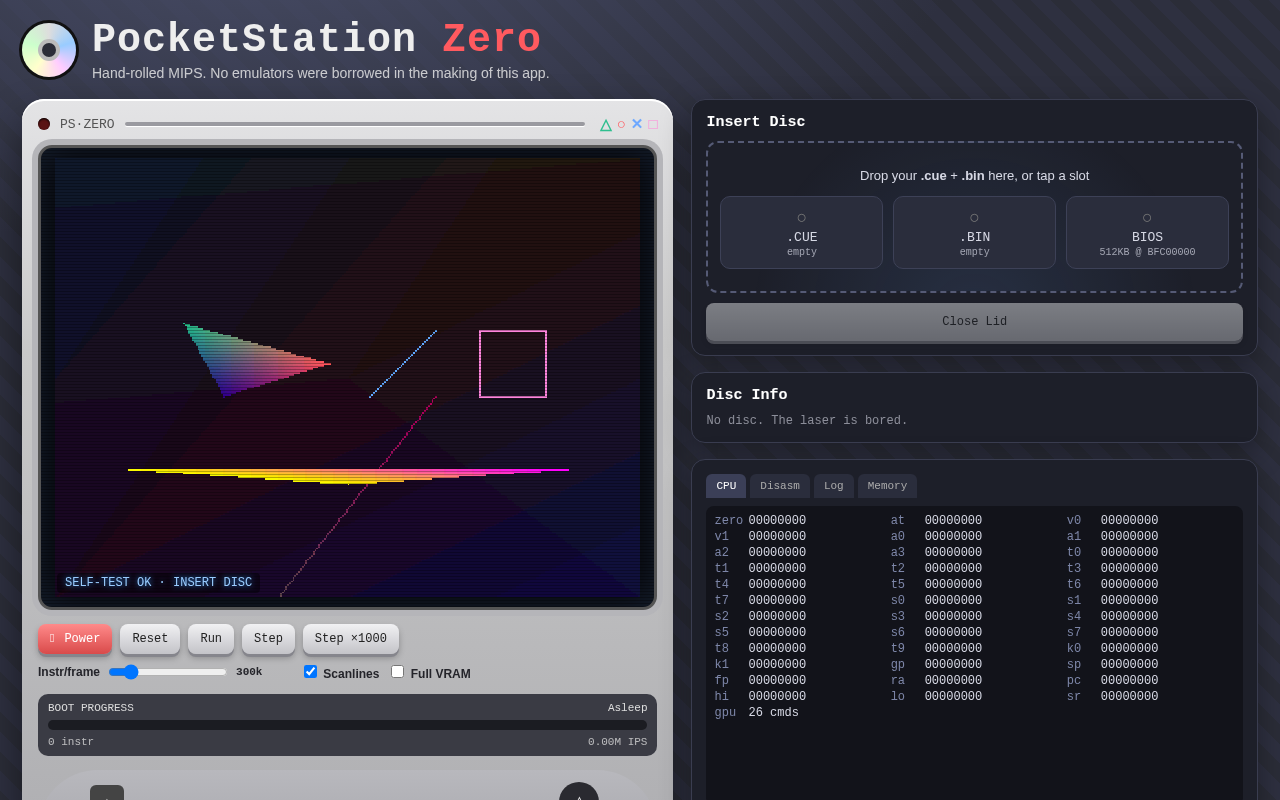Screen dimensions: 1280x800
Task: Click the "300k" instr/frame value
Action: [x=249, y=672]
